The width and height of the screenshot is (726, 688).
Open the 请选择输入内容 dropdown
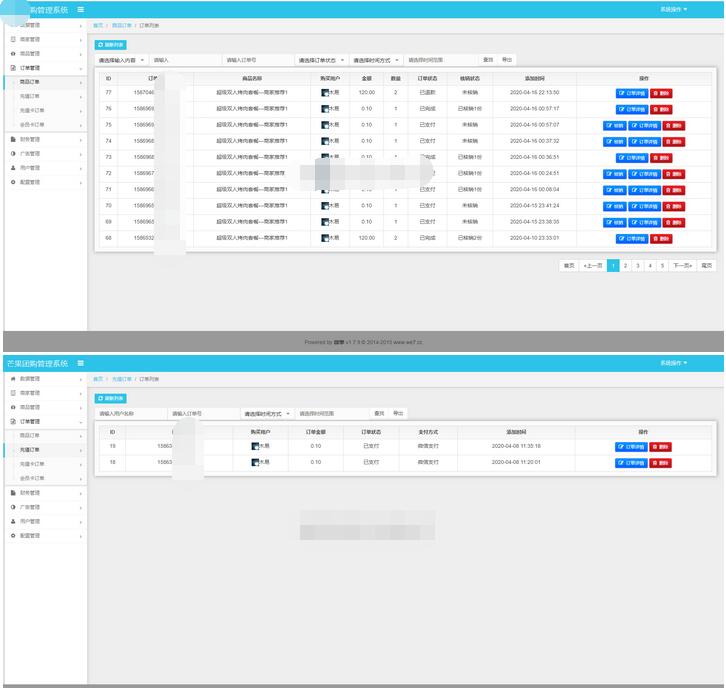click(x=121, y=61)
